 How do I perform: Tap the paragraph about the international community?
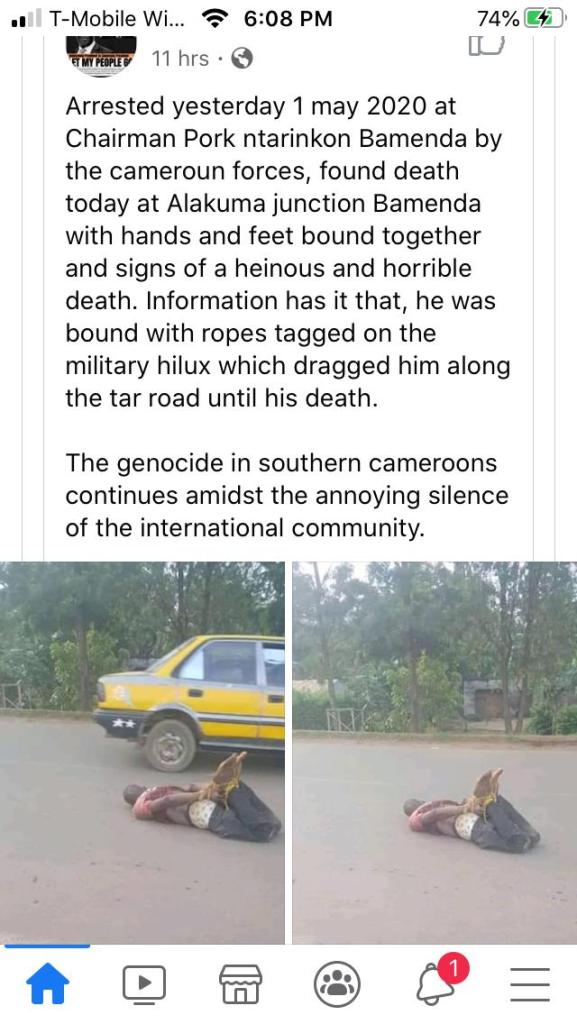pyautogui.click(x=287, y=495)
